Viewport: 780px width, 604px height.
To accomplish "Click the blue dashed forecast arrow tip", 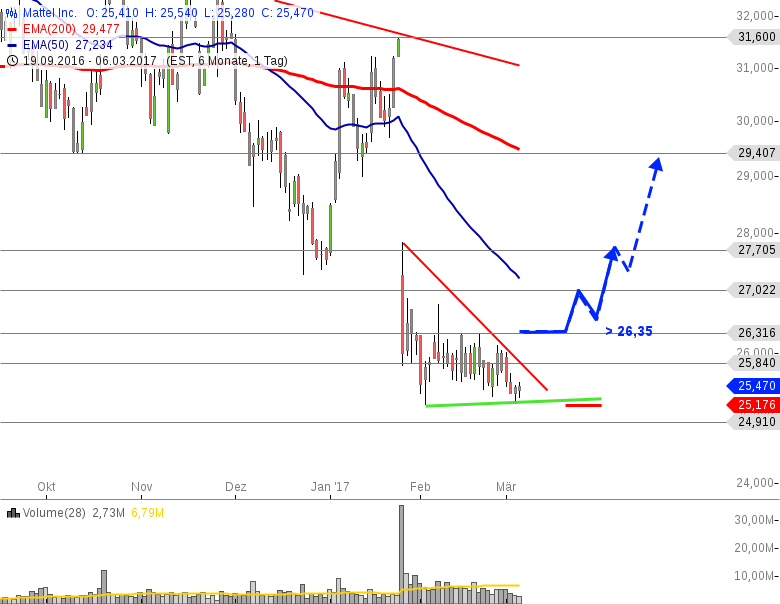I will [658, 164].
